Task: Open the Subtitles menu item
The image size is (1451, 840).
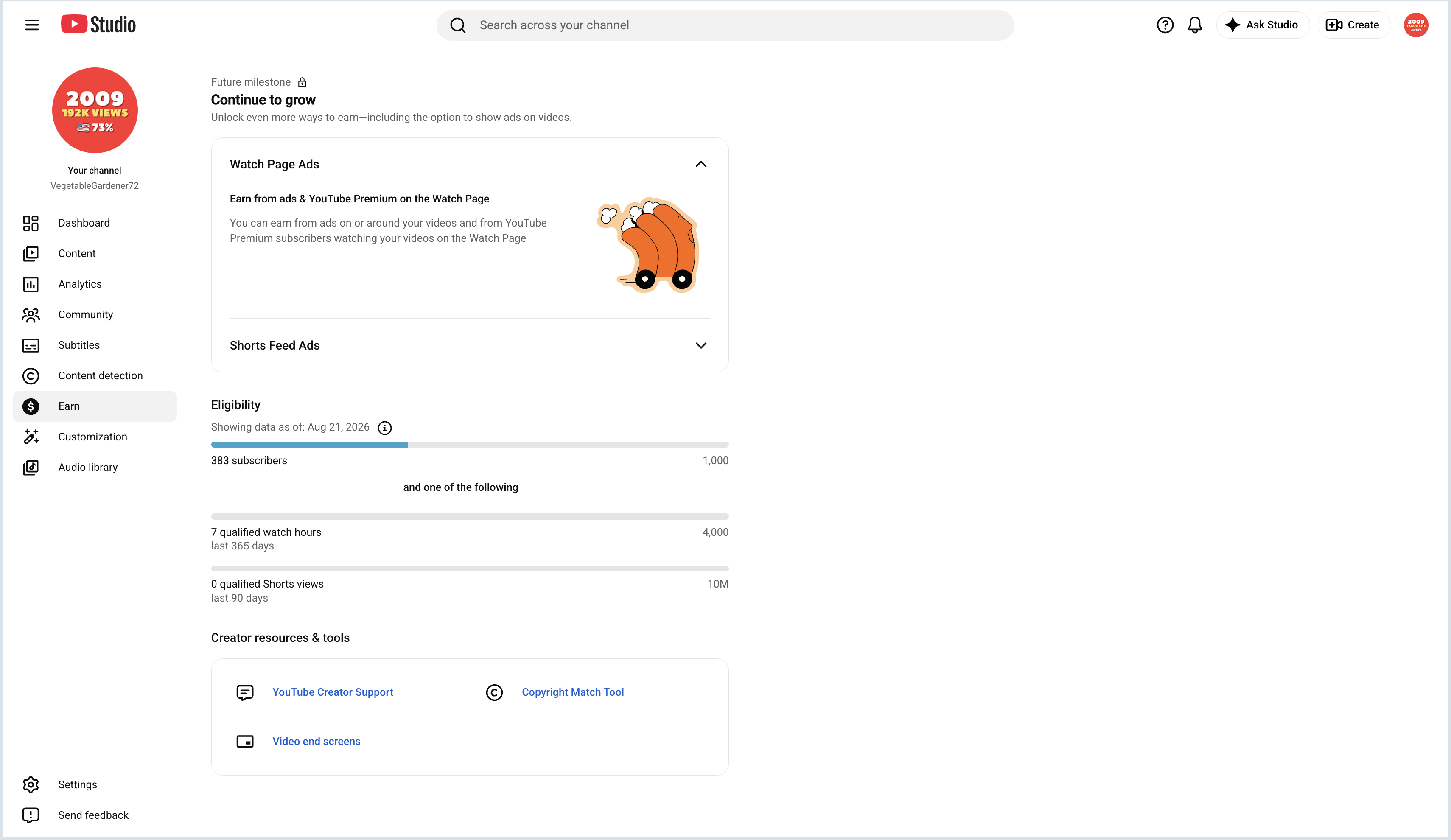Action: click(95, 345)
